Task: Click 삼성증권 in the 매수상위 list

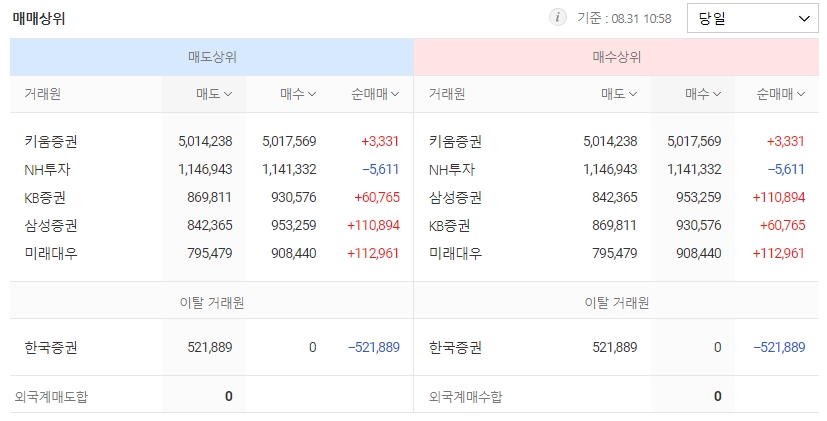Action: (455, 197)
